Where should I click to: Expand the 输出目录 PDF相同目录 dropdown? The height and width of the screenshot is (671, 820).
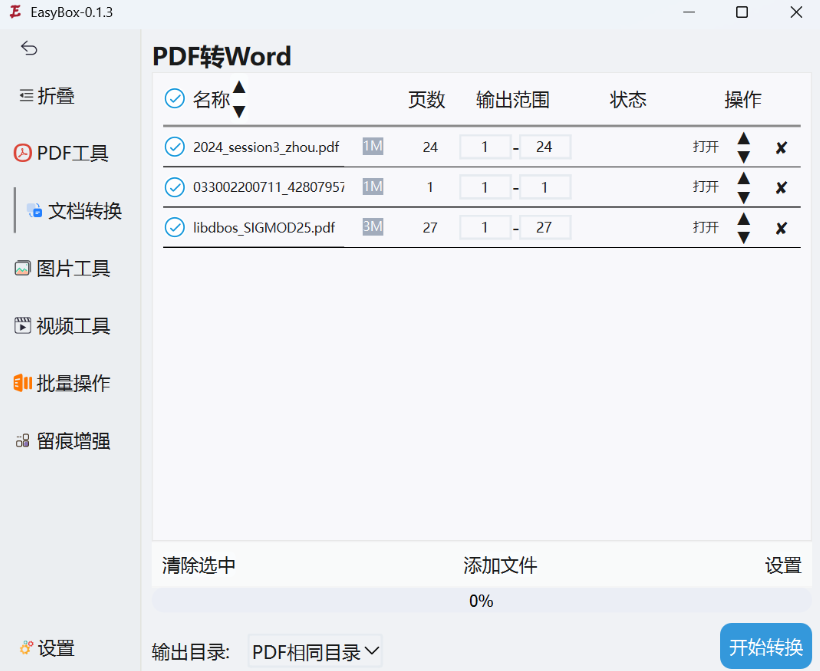coord(315,652)
